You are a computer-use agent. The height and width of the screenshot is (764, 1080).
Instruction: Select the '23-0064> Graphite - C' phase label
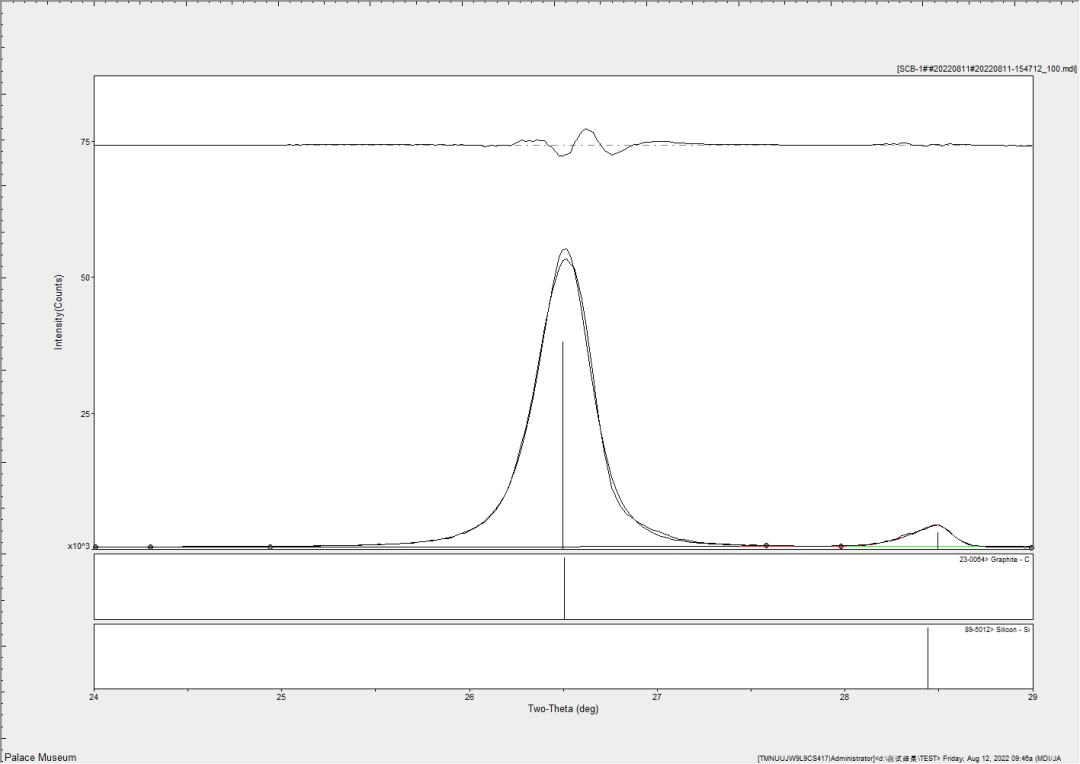pos(994,559)
